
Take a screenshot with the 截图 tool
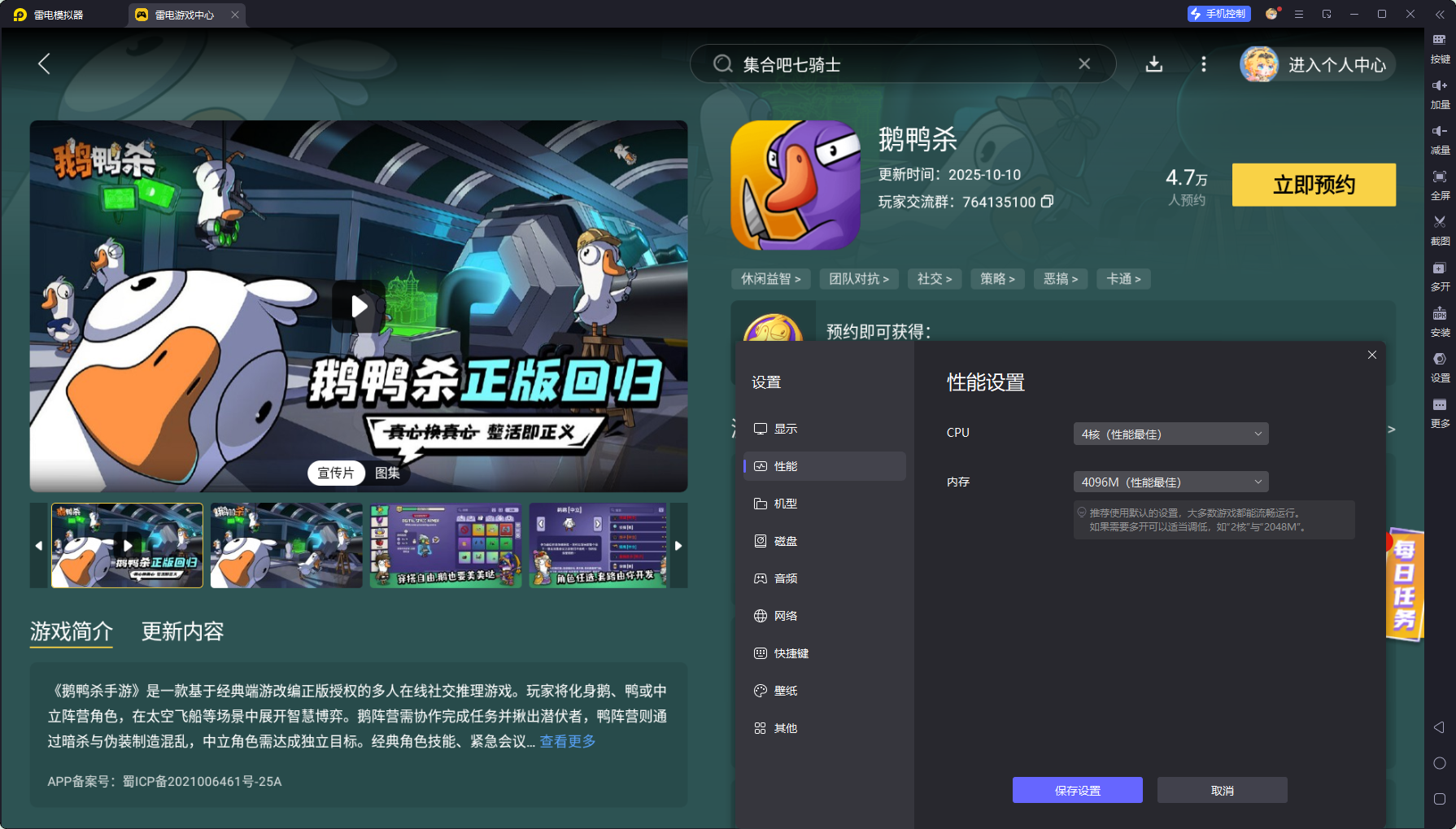coord(1439,231)
